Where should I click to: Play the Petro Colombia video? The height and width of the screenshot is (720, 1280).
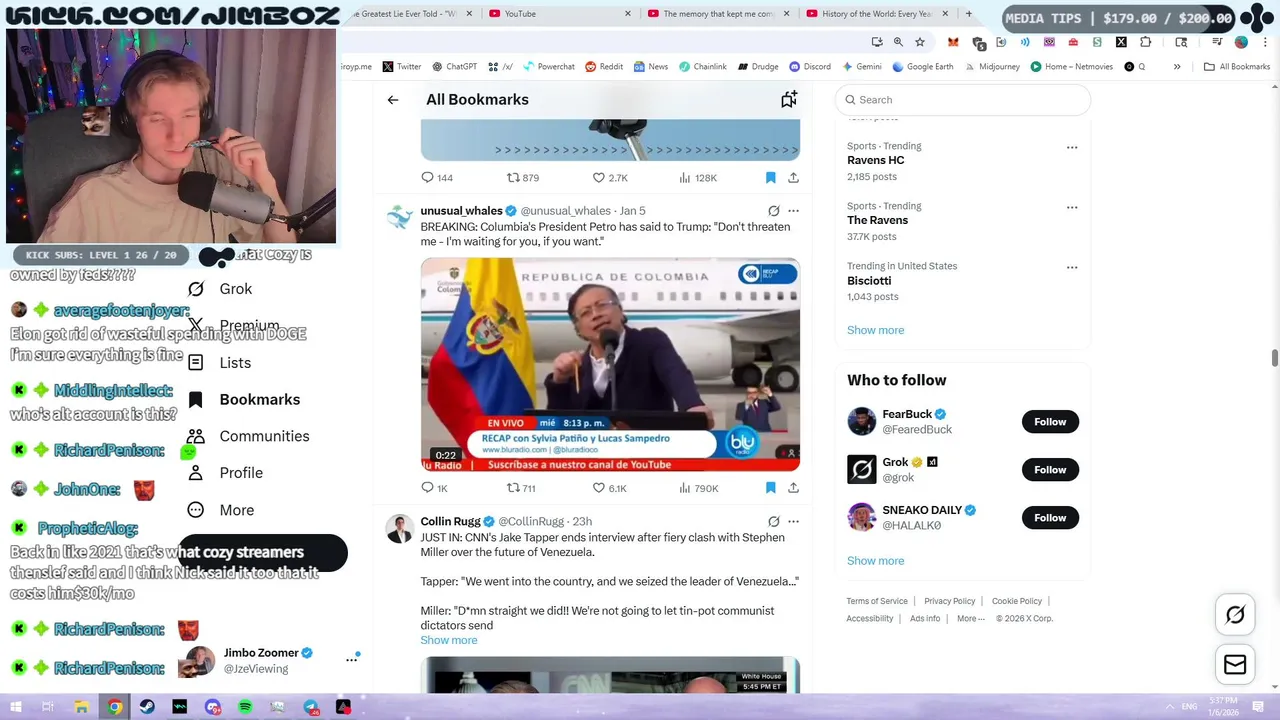click(610, 365)
